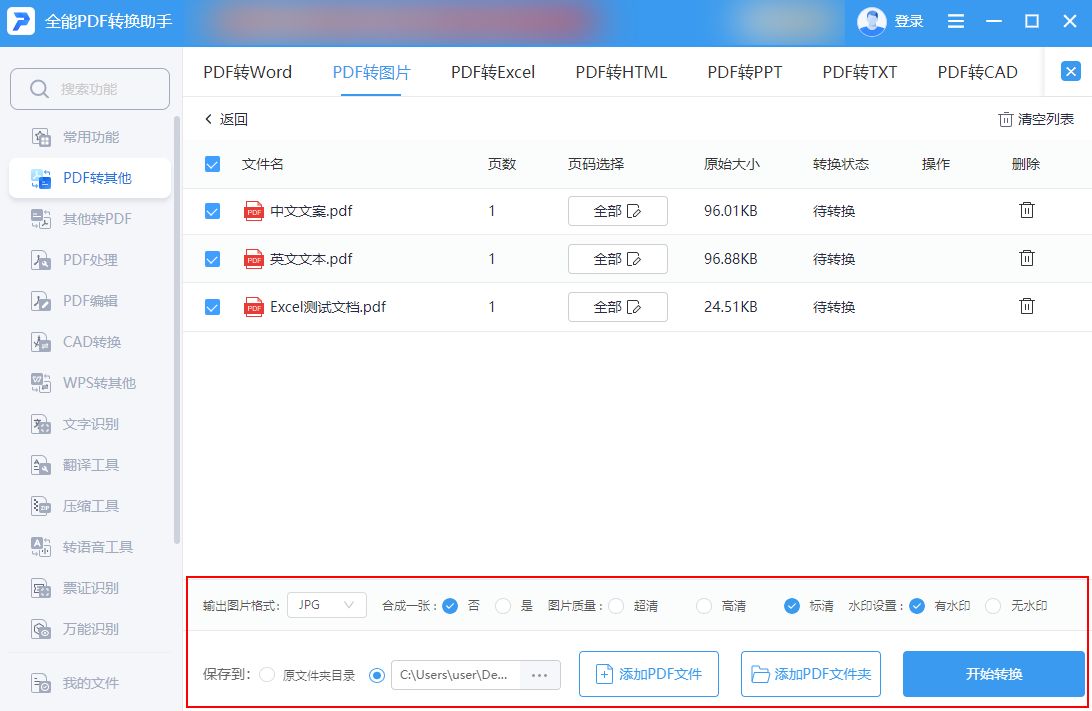The height and width of the screenshot is (711, 1092).
Task: Open the hamburger menu in title bar
Action: (x=956, y=22)
